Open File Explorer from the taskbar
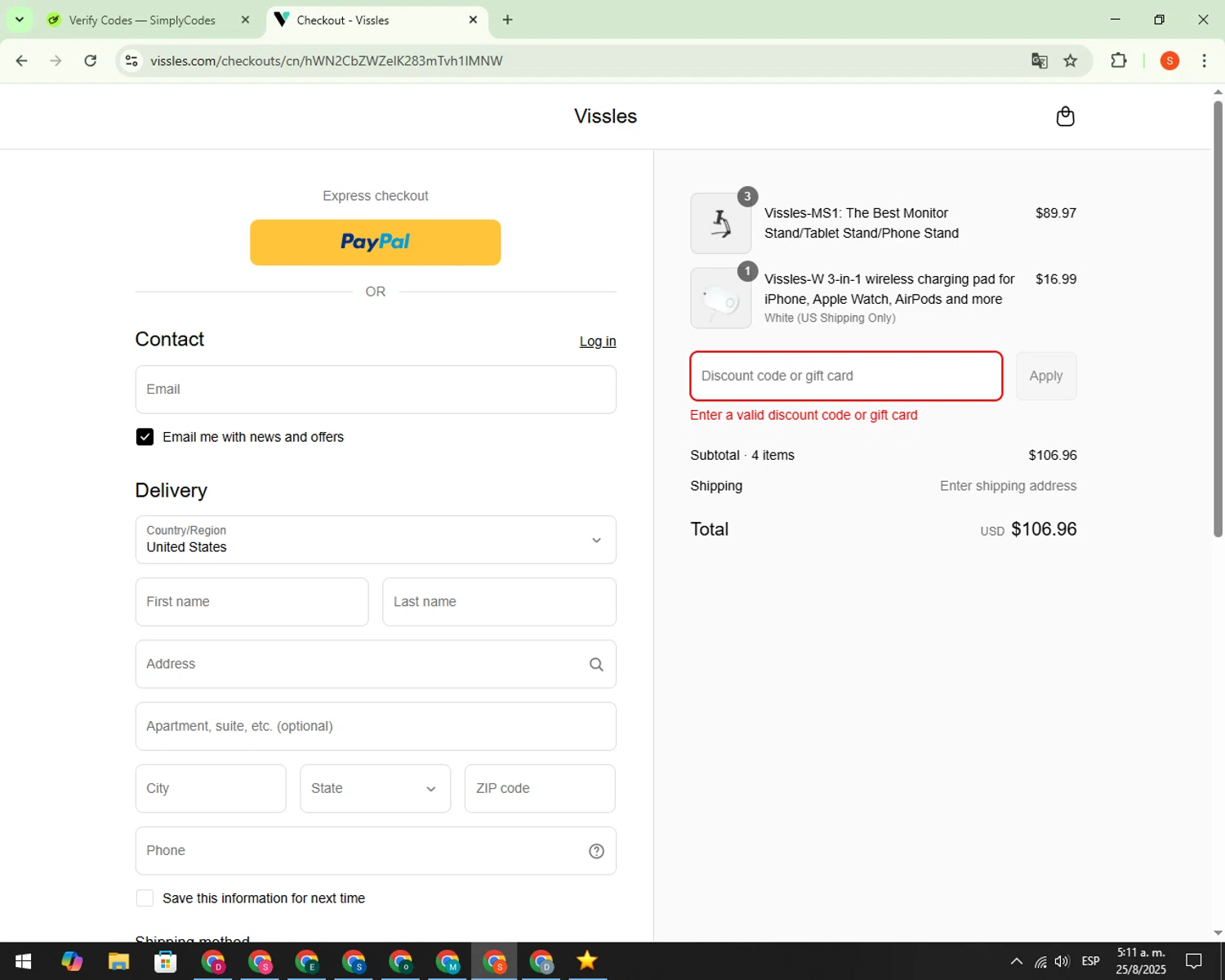The image size is (1225, 980). [x=118, y=961]
